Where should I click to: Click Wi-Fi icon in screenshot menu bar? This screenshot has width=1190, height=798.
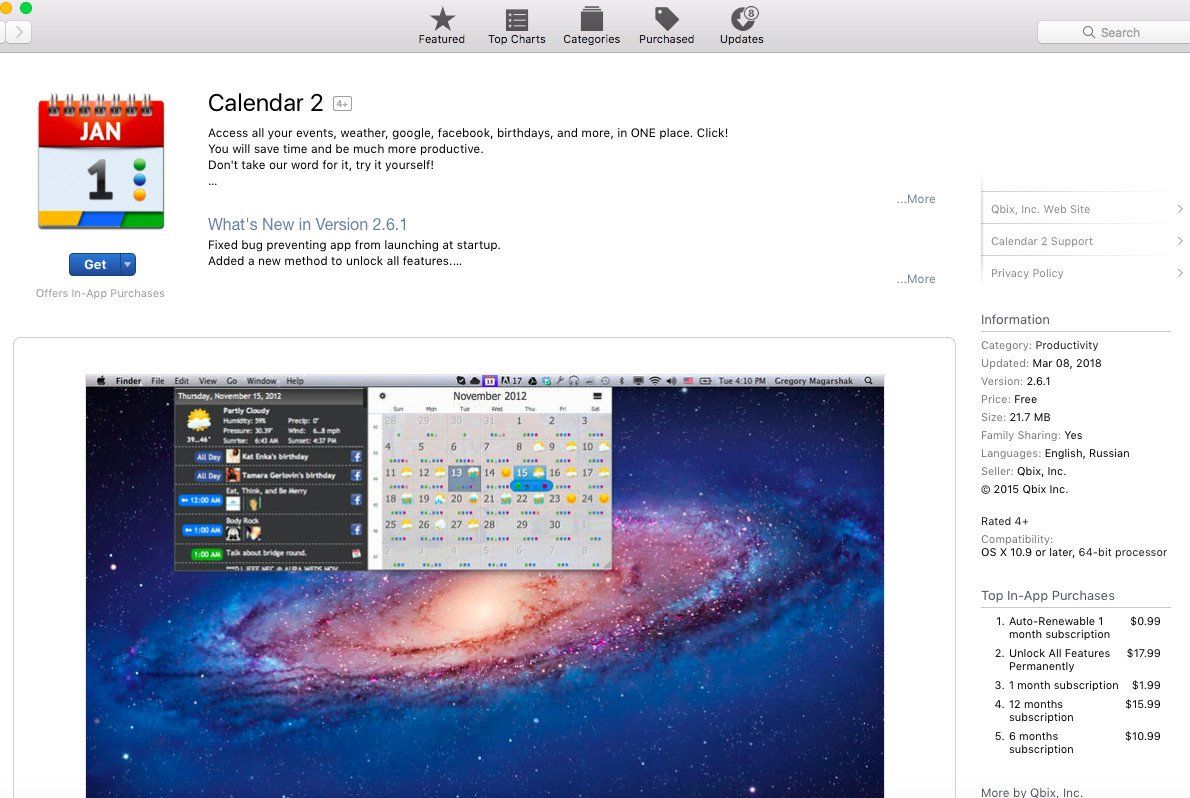click(x=654, y=380)
